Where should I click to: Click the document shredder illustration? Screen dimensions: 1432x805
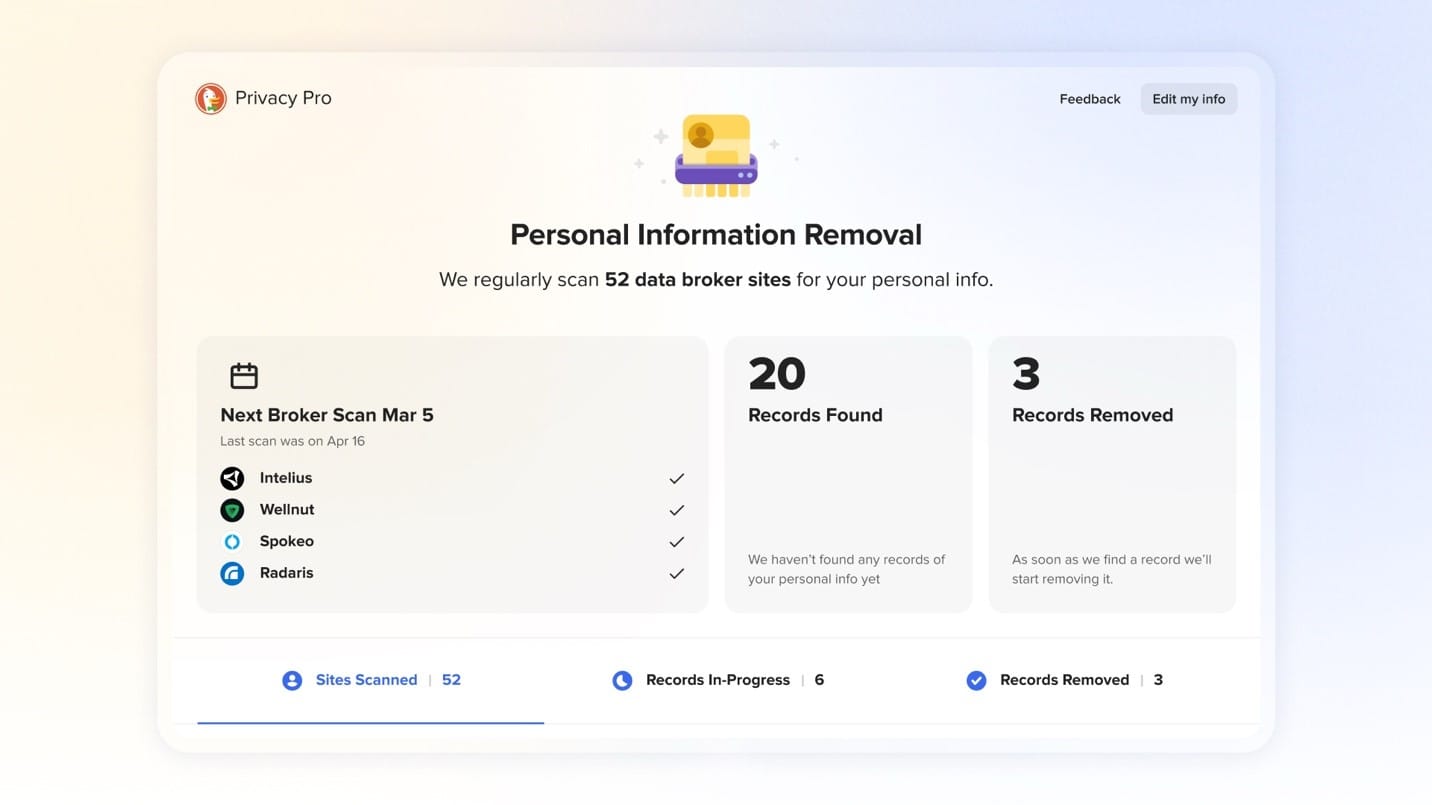716,155
